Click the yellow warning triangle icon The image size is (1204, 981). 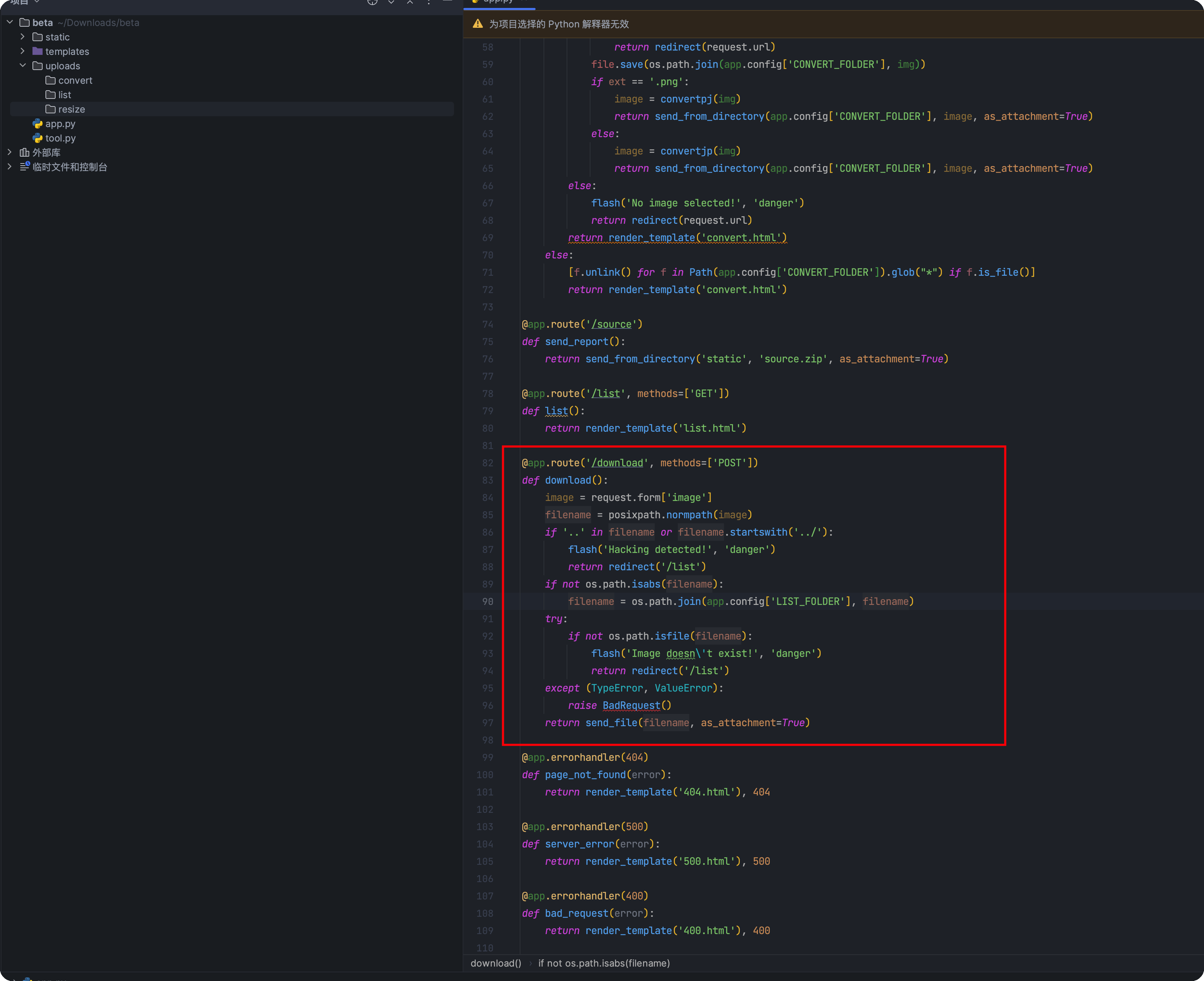point(477,24)
